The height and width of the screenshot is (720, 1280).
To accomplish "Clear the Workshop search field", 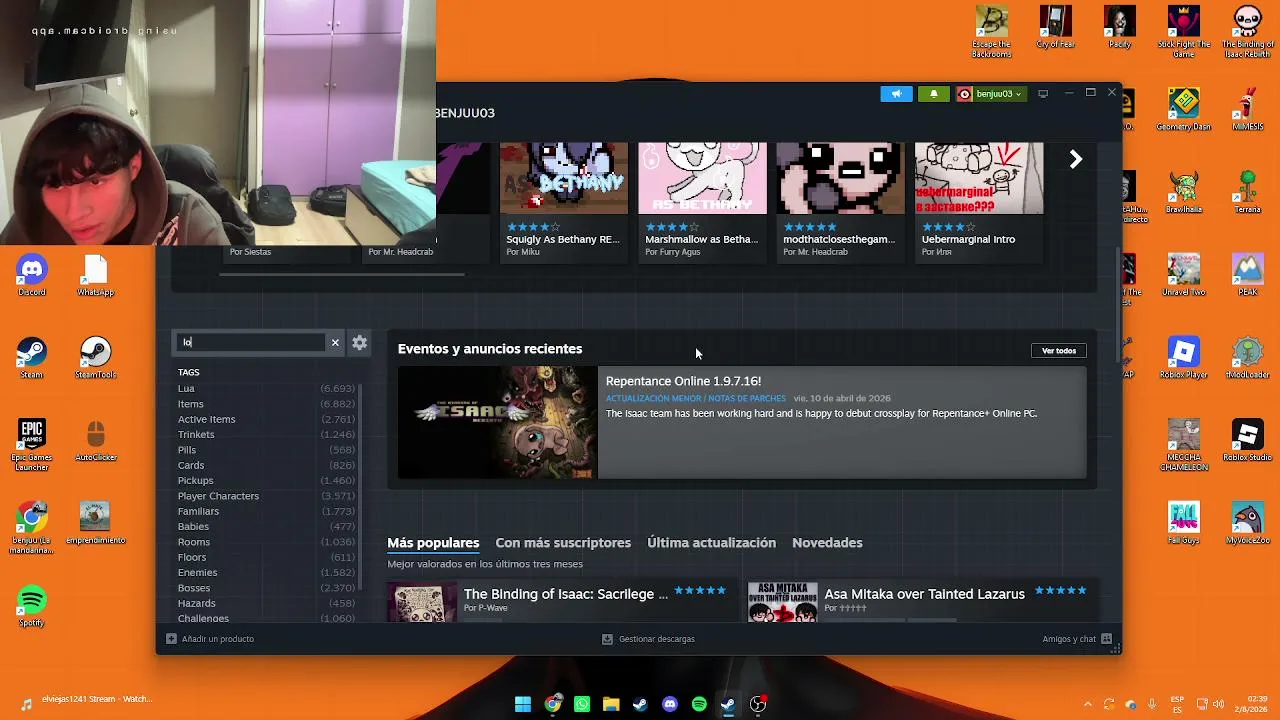I will [335, 343].
